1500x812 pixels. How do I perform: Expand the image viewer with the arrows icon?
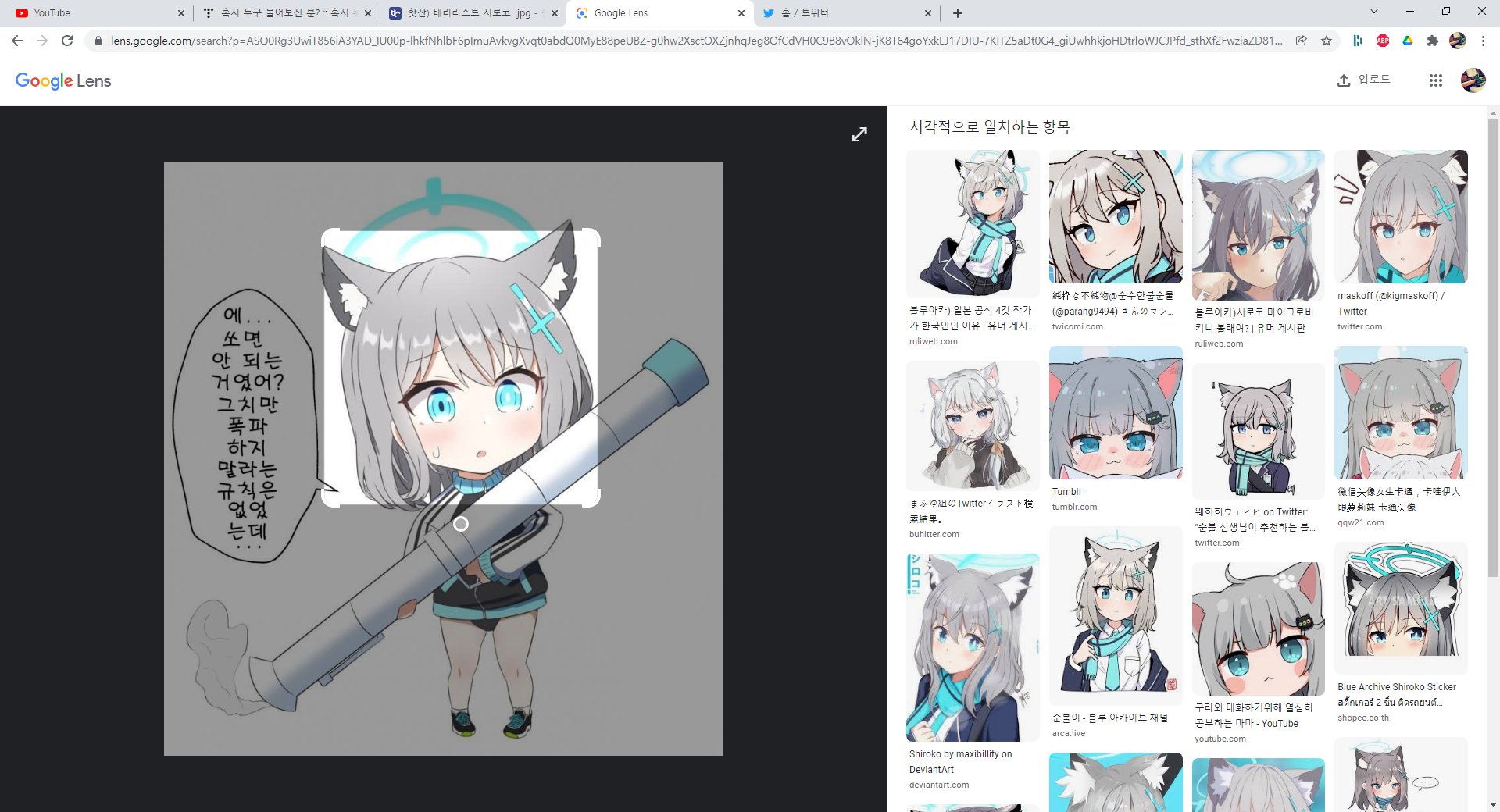859,134
